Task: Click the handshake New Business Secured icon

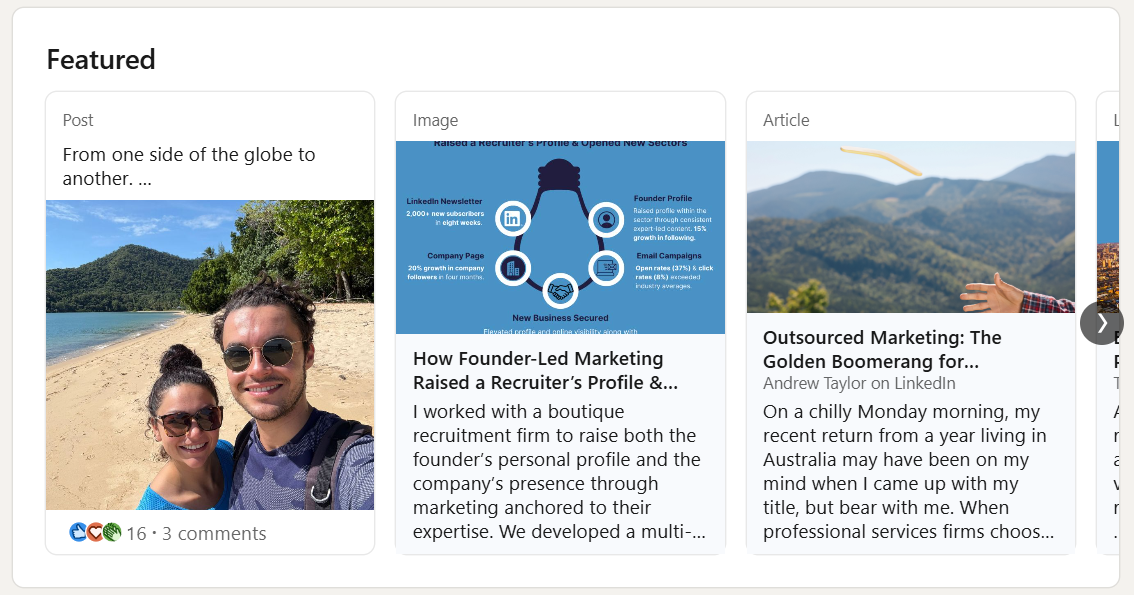Action: point(560,291)
